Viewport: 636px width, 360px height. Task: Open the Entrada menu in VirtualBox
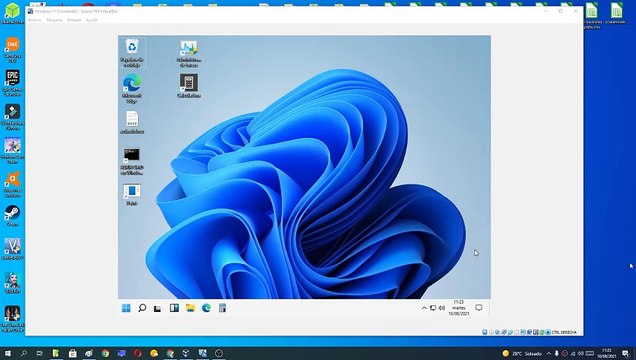(x=74, y=20)
